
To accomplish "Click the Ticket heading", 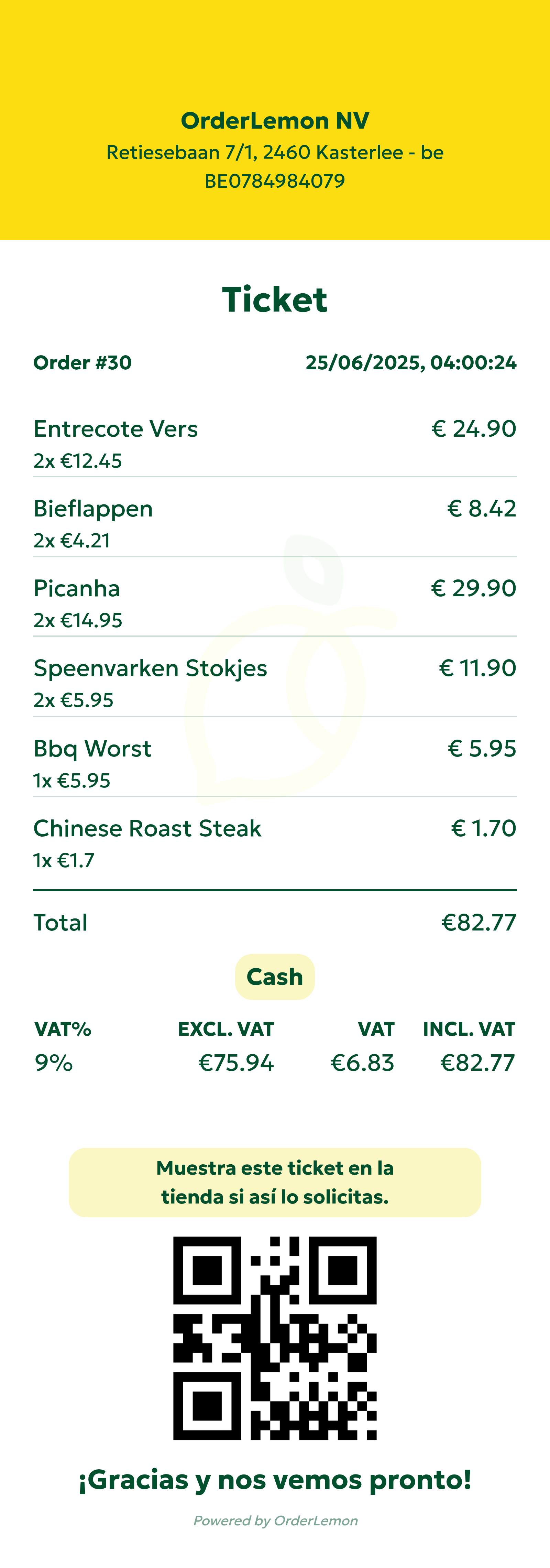I will 274,300.
